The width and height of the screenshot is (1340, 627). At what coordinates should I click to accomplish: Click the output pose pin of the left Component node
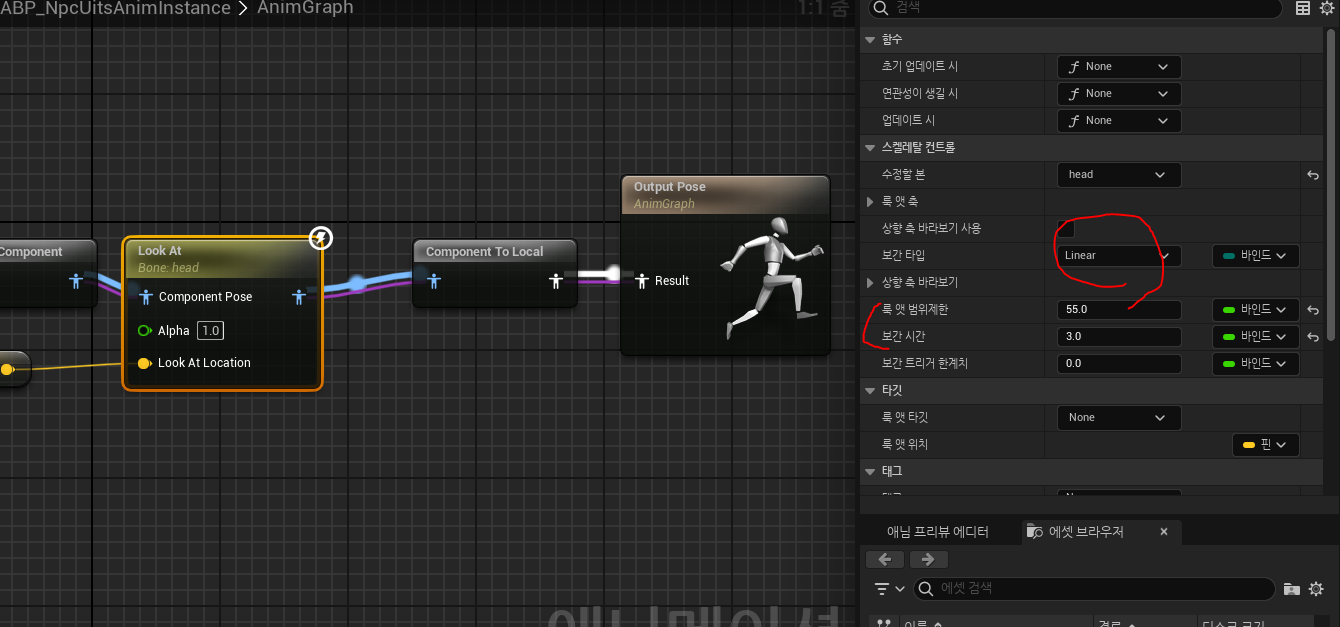(x=76, y=281)
